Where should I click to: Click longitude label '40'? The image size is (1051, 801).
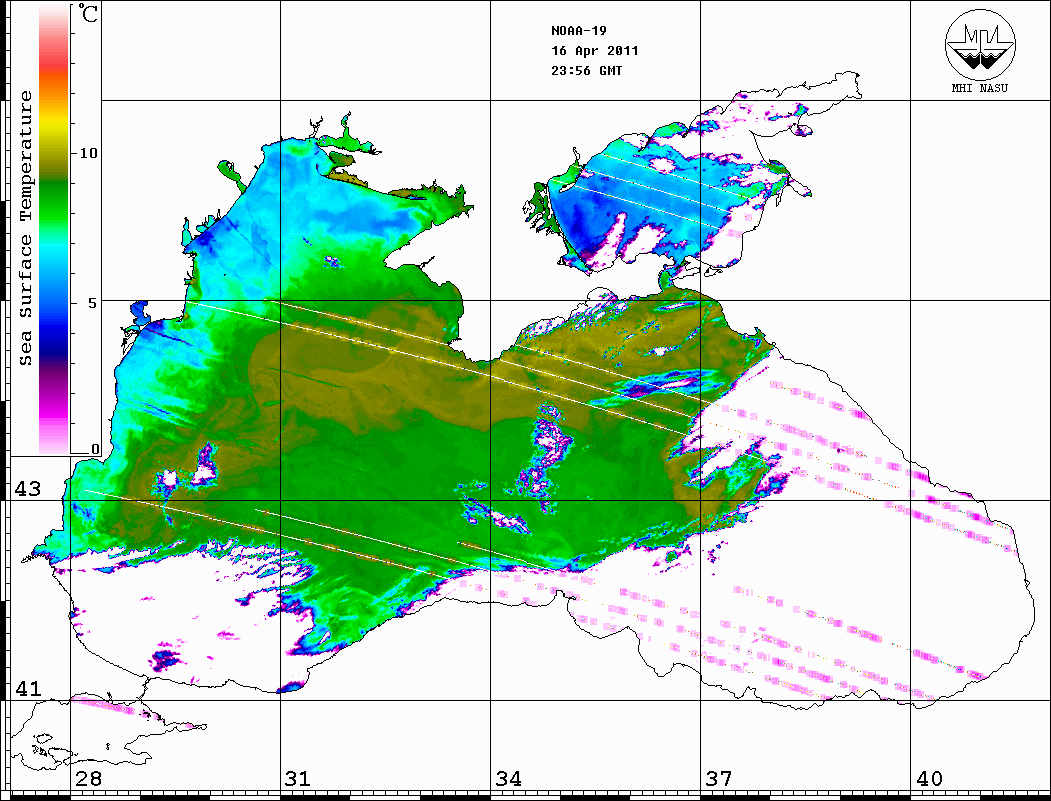click(929, 778)
